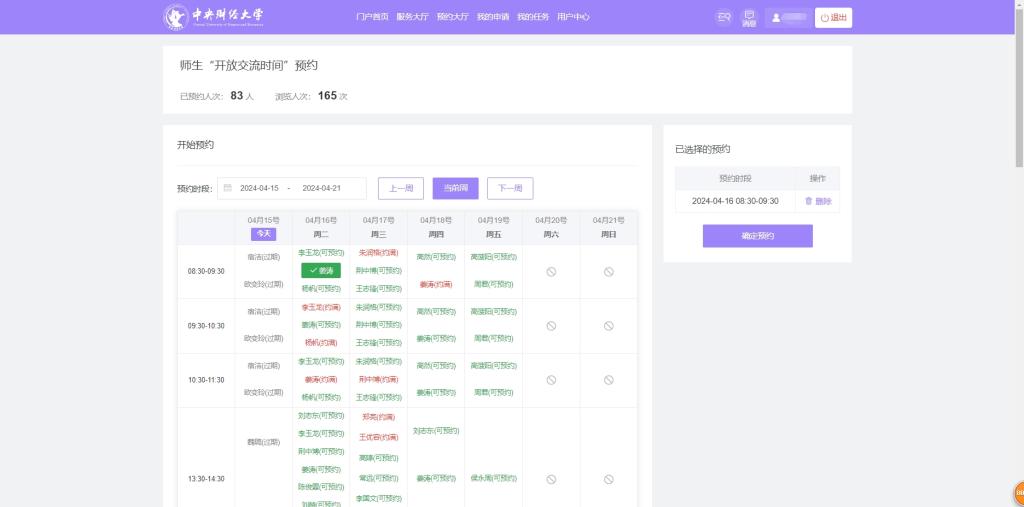Expand the user account menu
The height and width of the screenshot is (507, 1024).
pyautogui.click(x=789, y=17)
